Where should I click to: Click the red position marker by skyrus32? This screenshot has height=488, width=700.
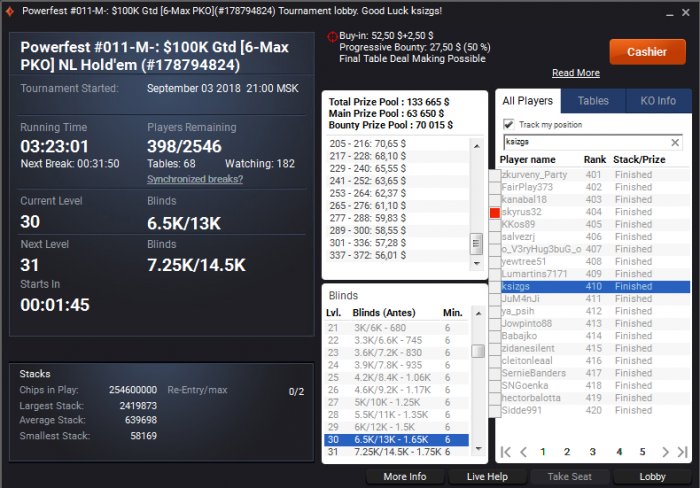(495, 213)
